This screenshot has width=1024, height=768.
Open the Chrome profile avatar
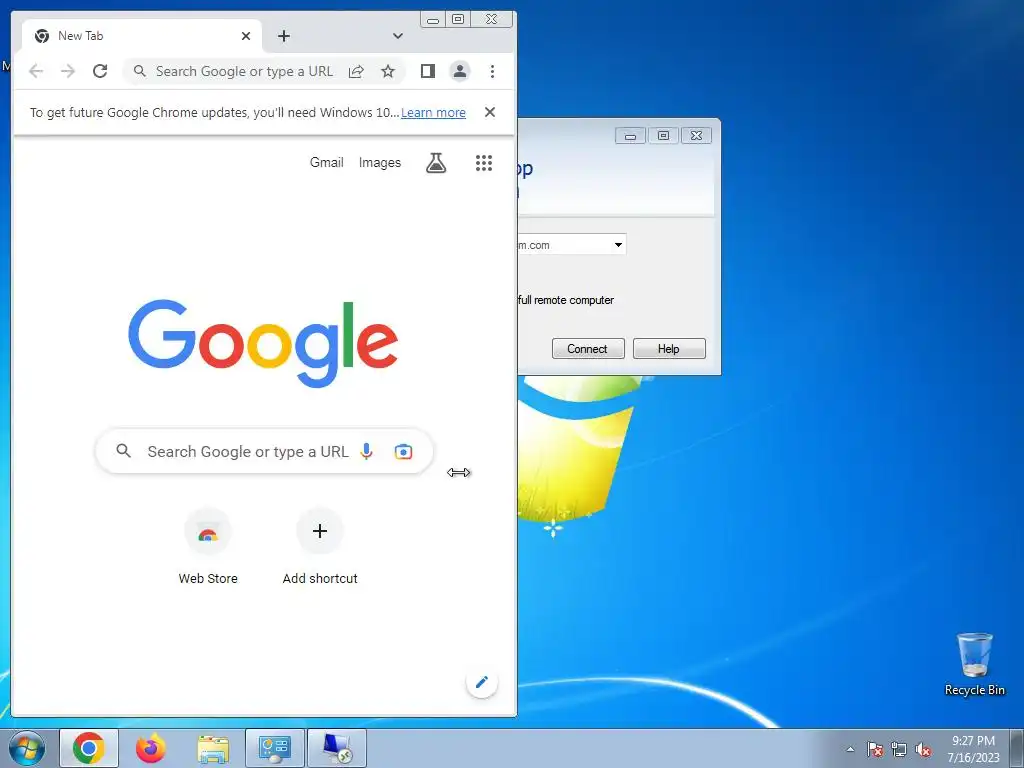(x=460, y=71)
